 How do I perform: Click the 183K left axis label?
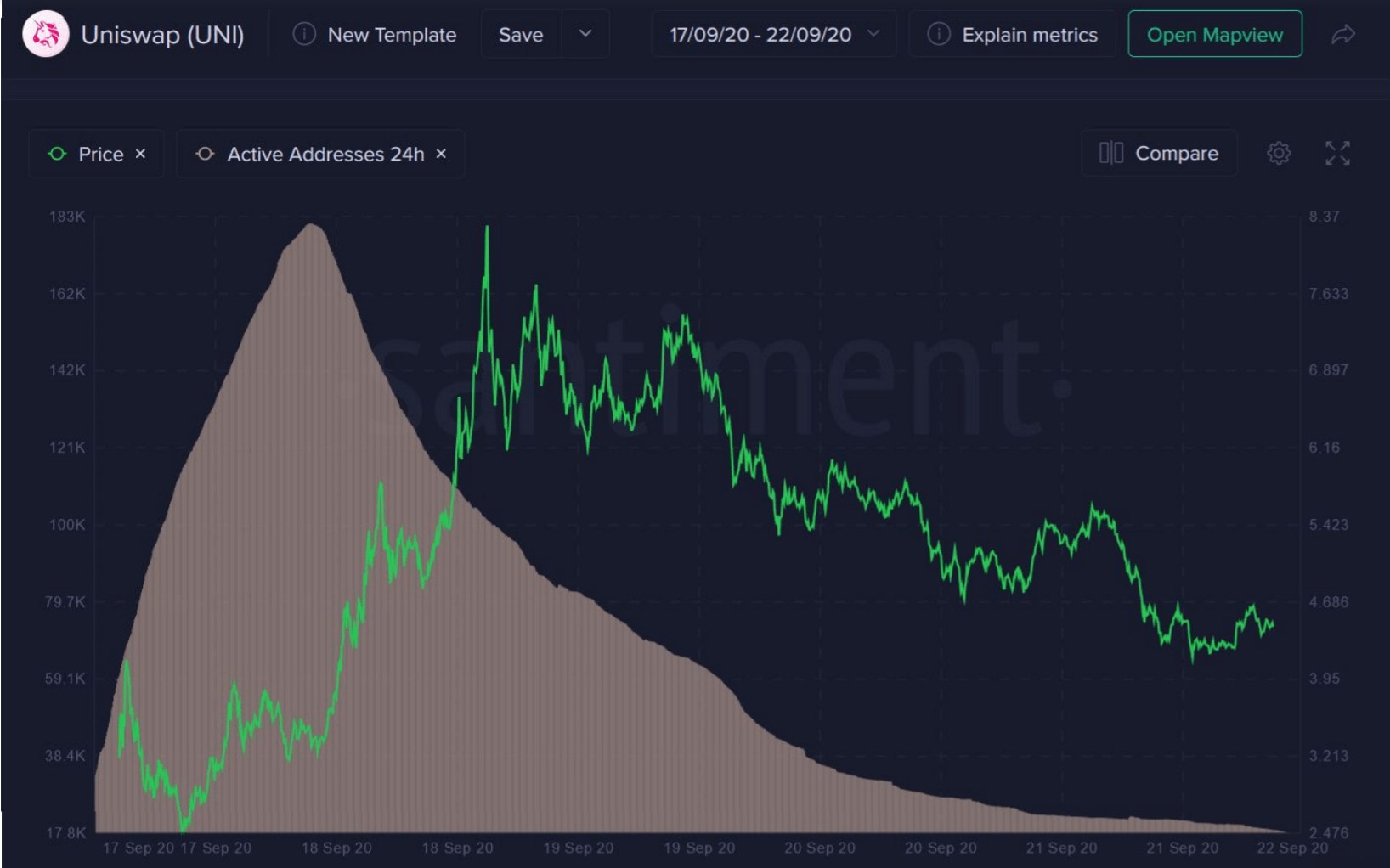67,217
